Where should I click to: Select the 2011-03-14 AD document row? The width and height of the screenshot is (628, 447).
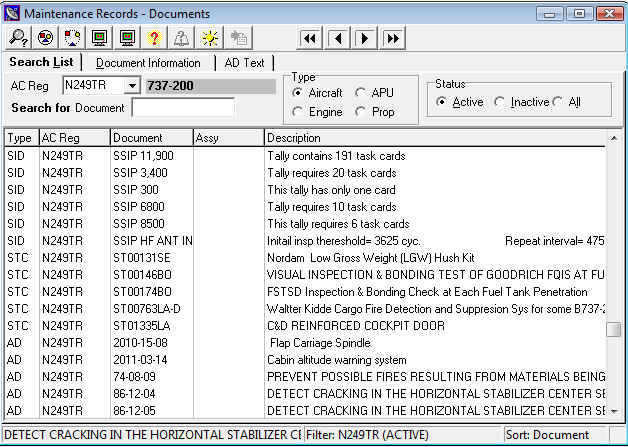[305, 360]
